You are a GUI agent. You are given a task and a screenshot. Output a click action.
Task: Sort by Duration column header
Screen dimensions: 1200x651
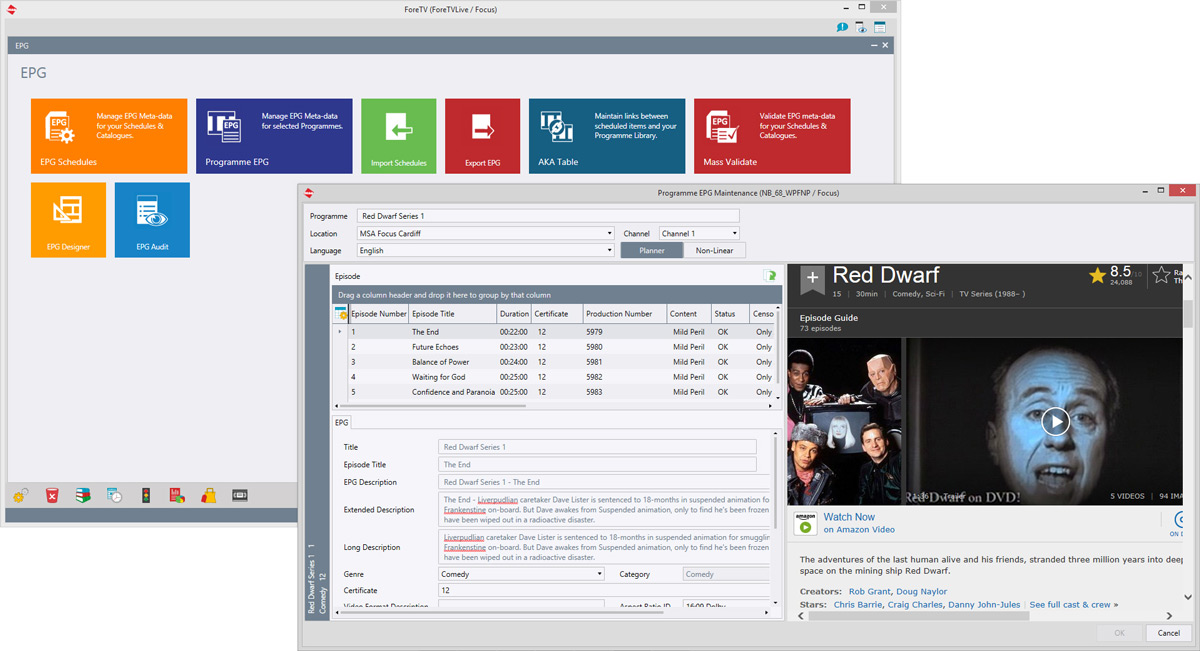(x=514, y=314)
